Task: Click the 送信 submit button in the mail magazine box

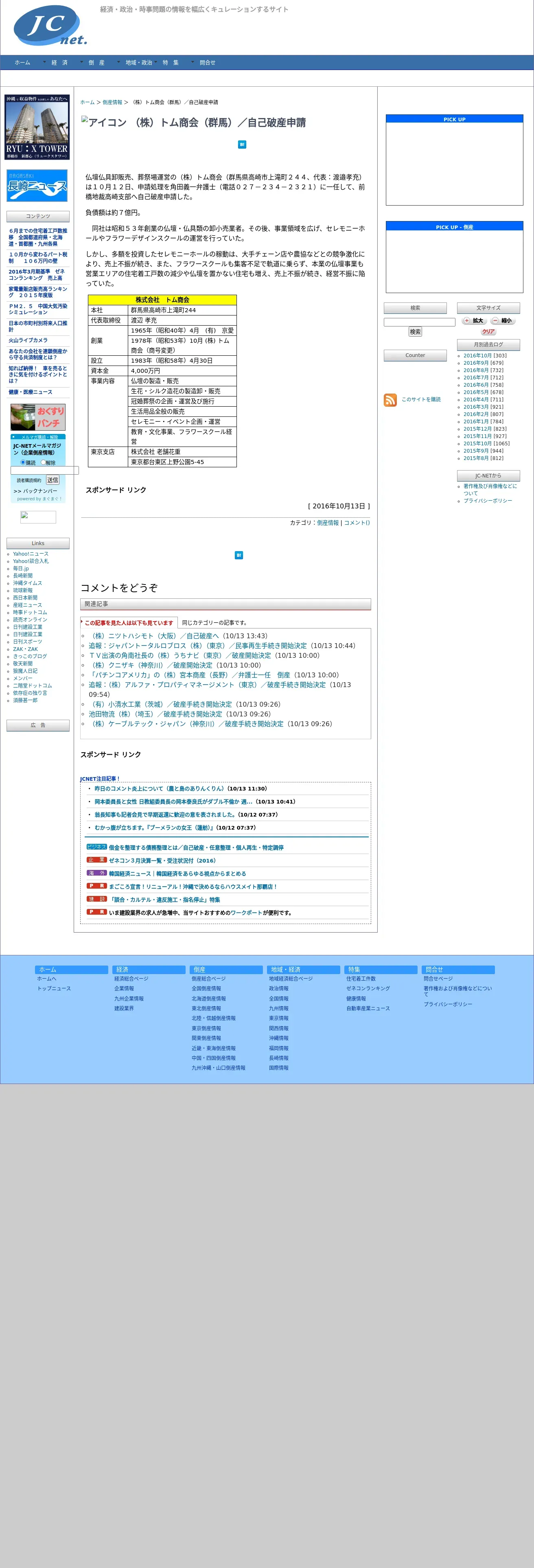Action: click(x=53, y=480)
